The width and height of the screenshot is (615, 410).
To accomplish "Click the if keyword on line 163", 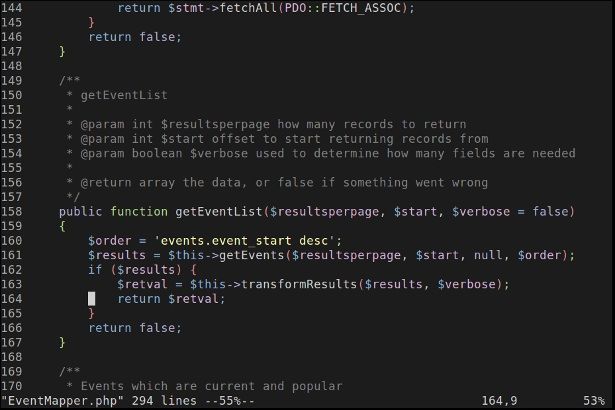I will [95, 269].
